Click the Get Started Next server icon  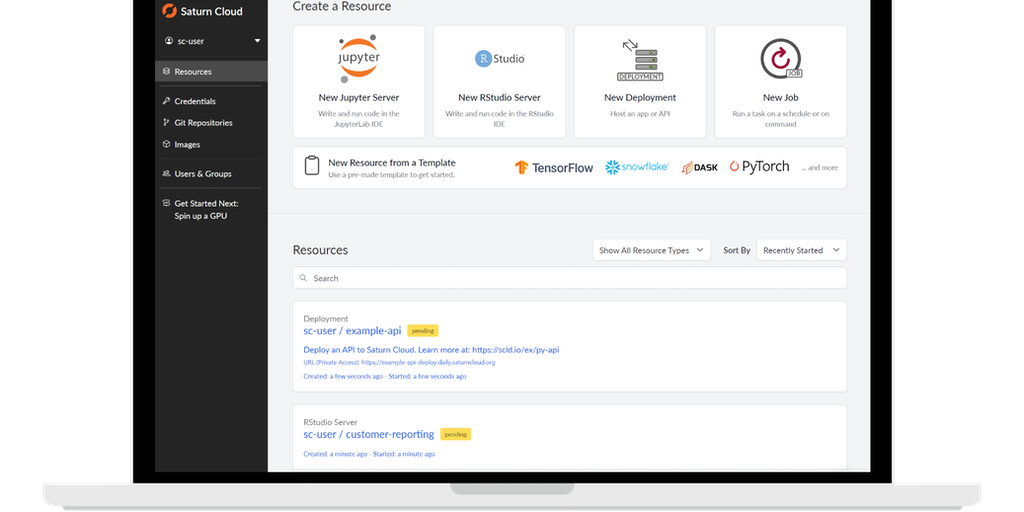pos(166,203)
